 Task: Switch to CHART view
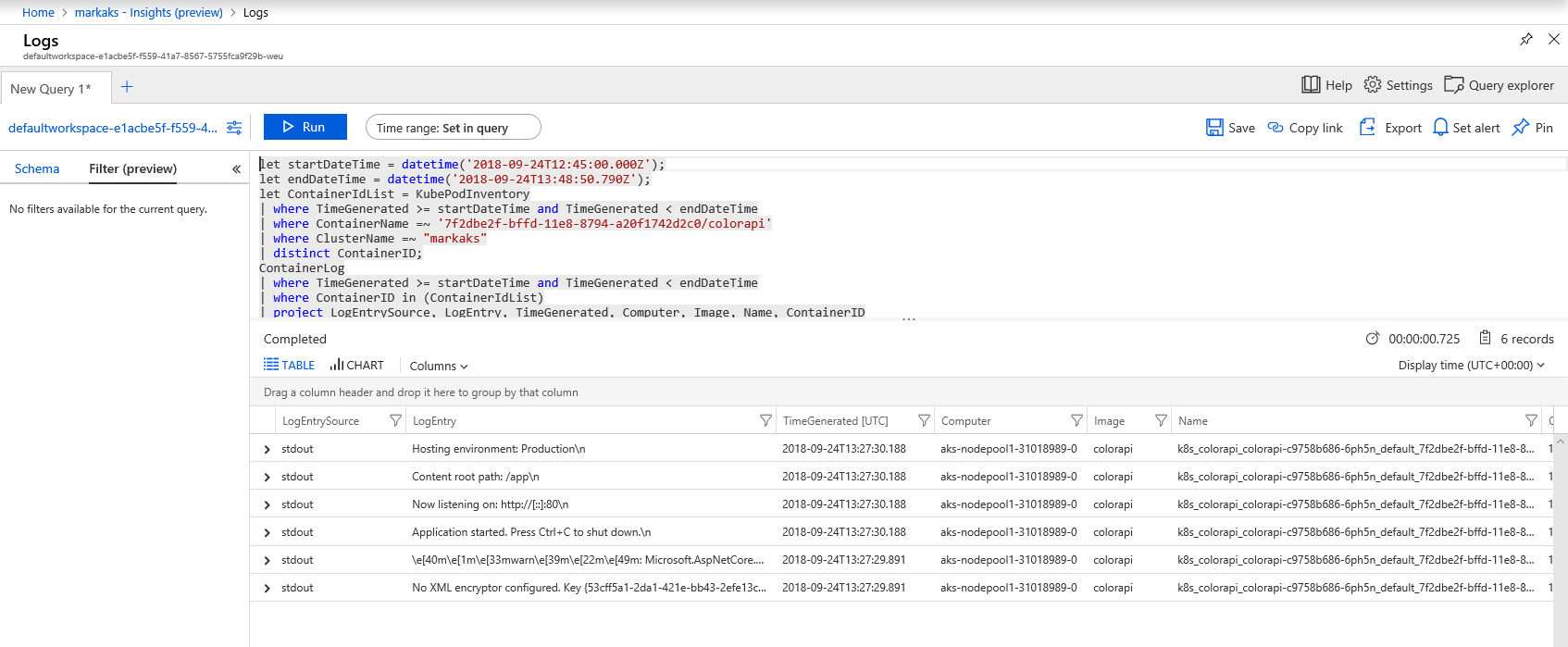[x=356, y=365]
